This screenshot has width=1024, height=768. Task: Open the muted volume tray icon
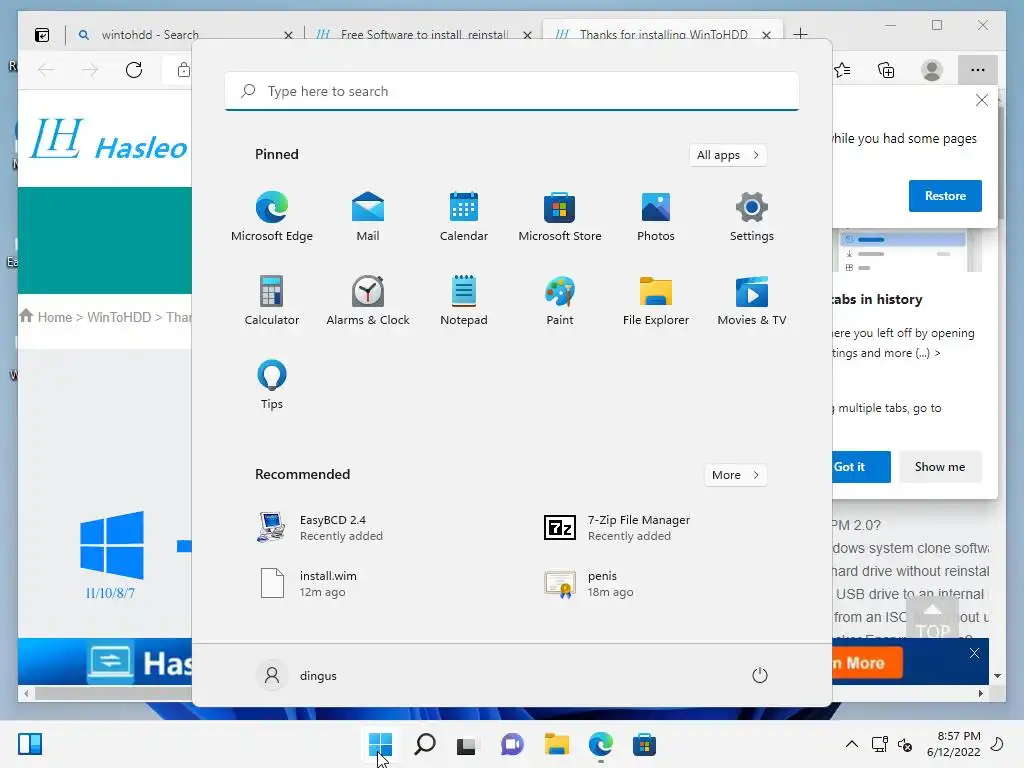(x=905, y=744)
